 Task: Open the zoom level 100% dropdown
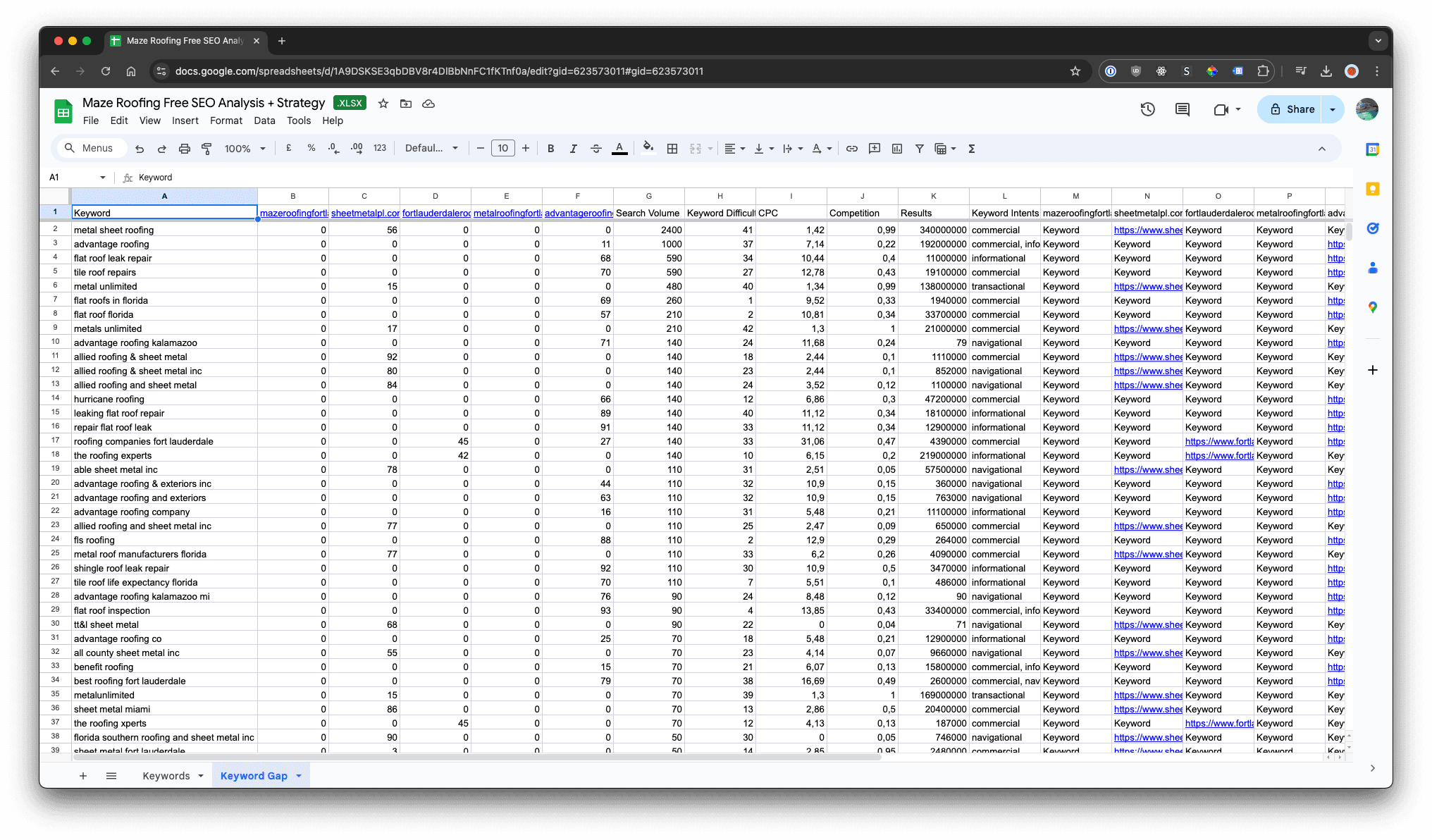pyautogui.click(x=245, y=149)
